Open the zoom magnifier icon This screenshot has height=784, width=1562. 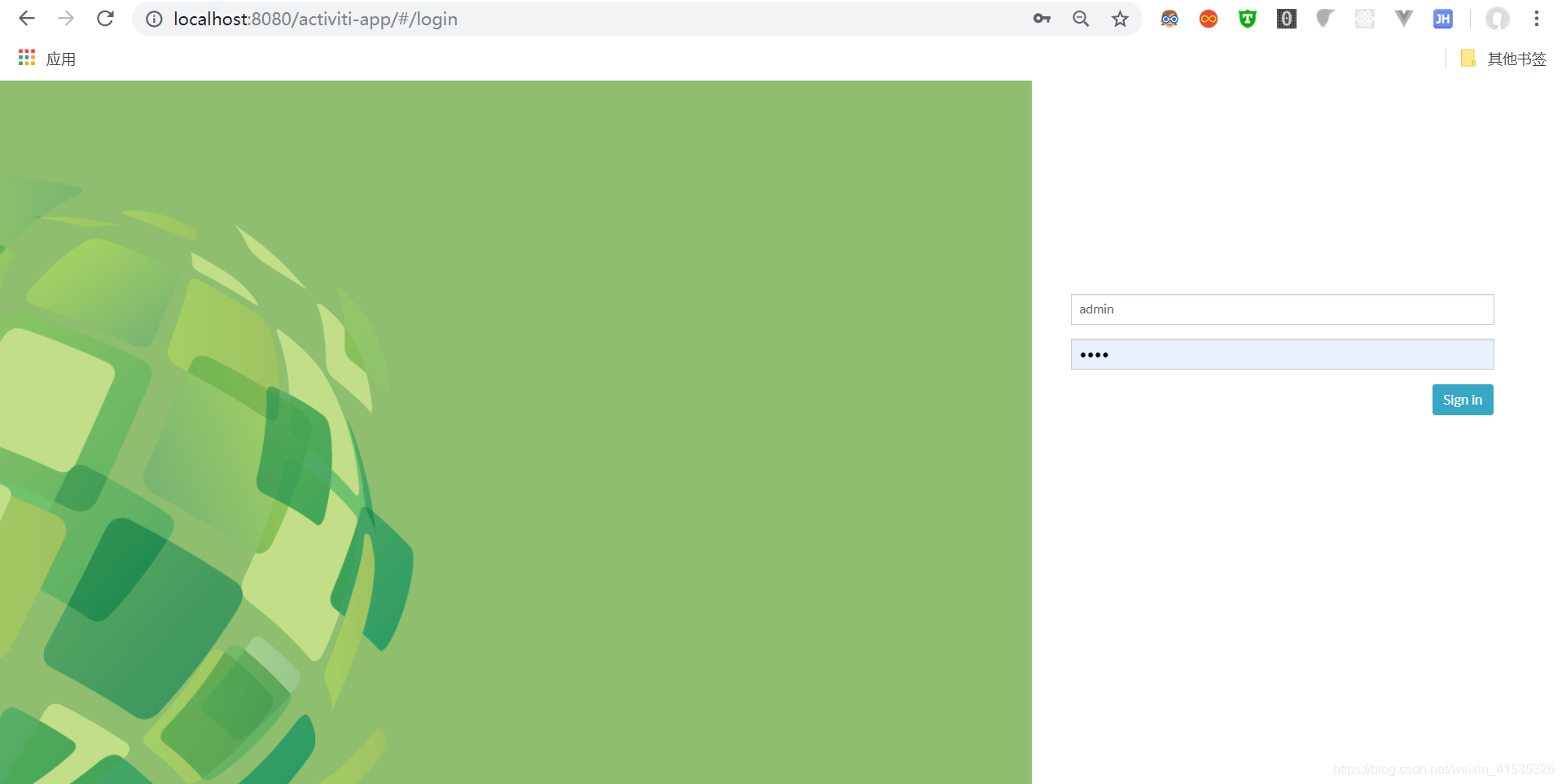(x=1081, y=19)
